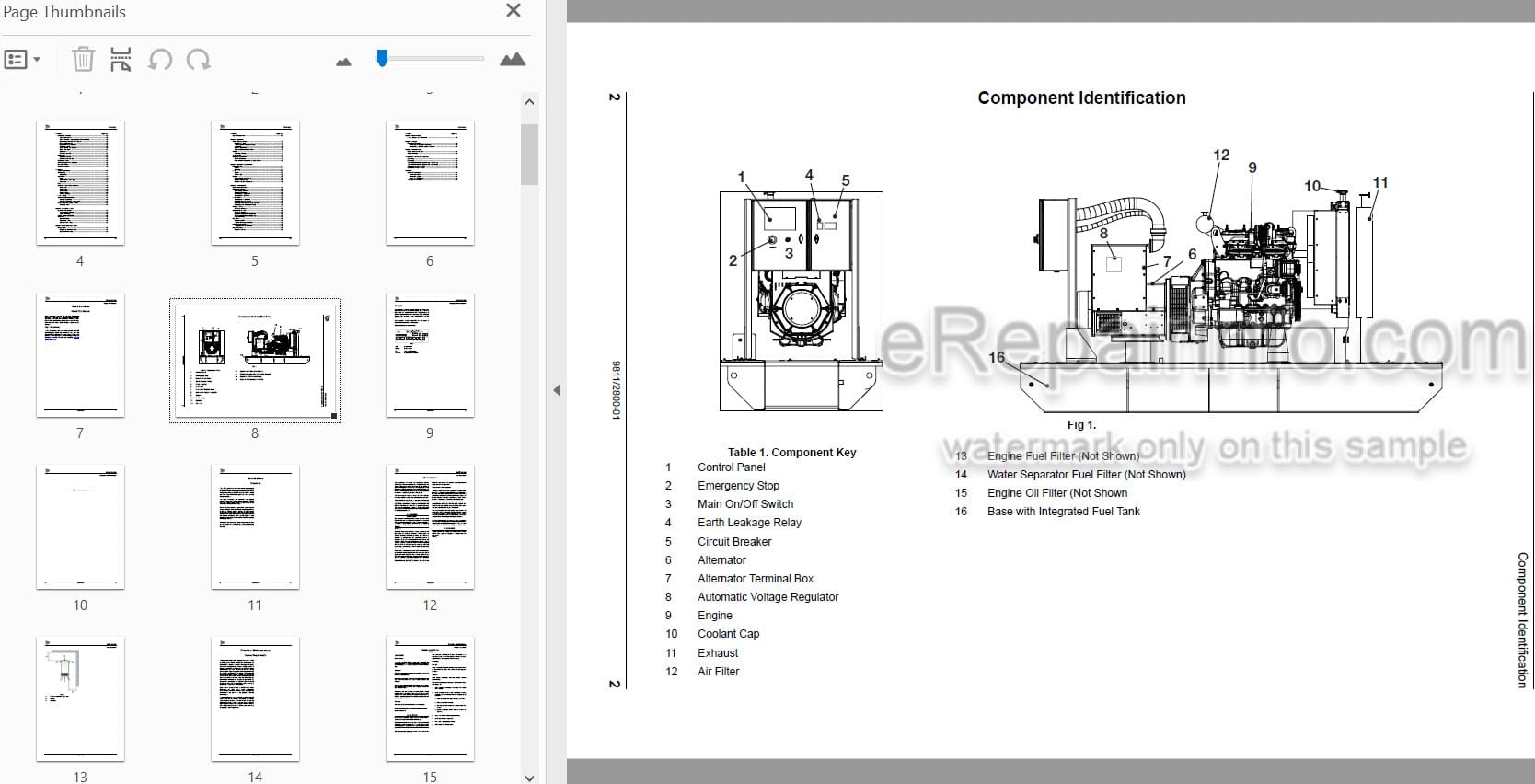Click 'Base with Integrated Fuel Tank'
Image resolution: width=1535 pixels, height=784 pixels.
tap(1063, 511)
